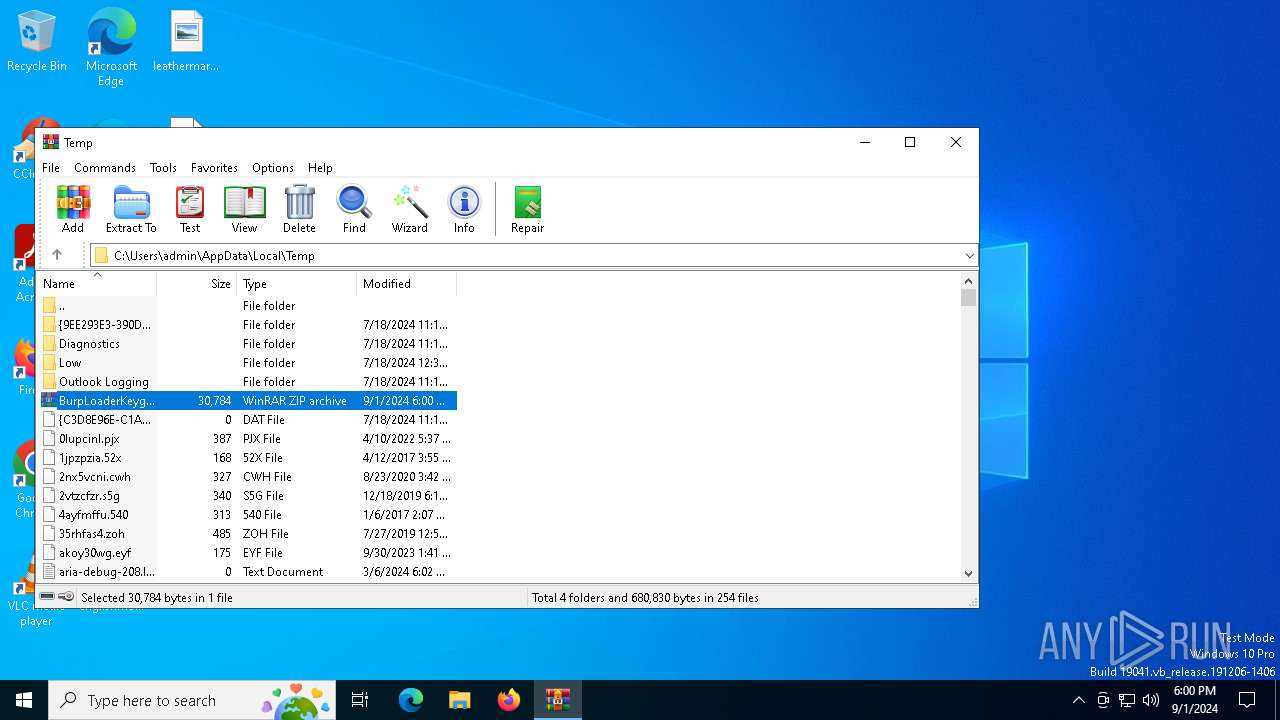This screenshot has height=720, width=1280.
Task: Select file 2nx5vcni.cwh
Action: [248, 477]
